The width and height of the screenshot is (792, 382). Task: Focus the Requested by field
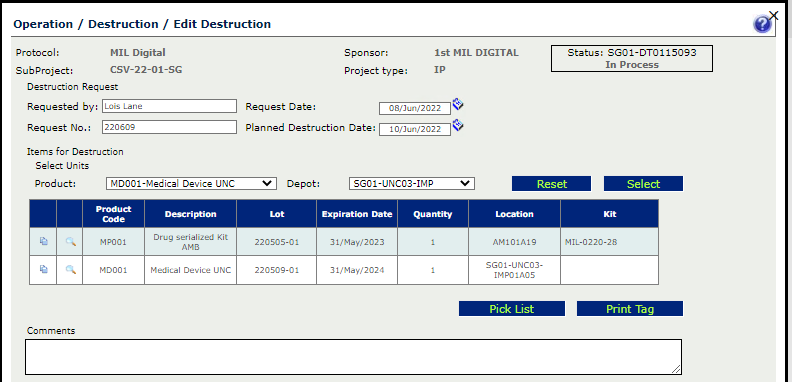169,106
